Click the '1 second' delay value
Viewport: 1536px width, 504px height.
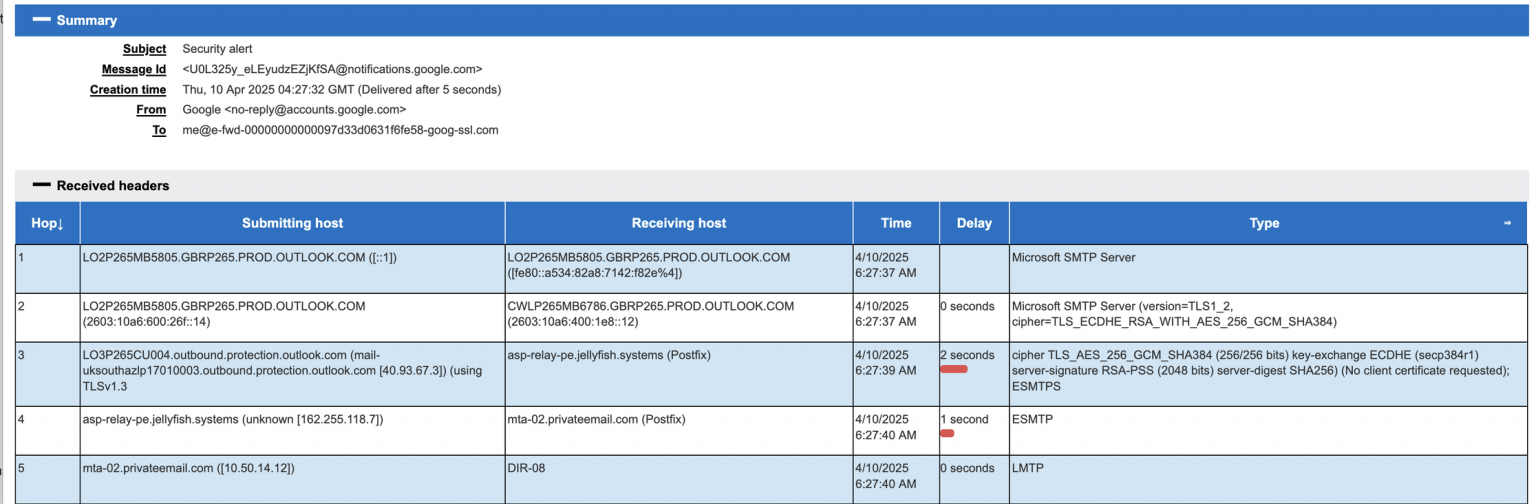coord(964,419)
